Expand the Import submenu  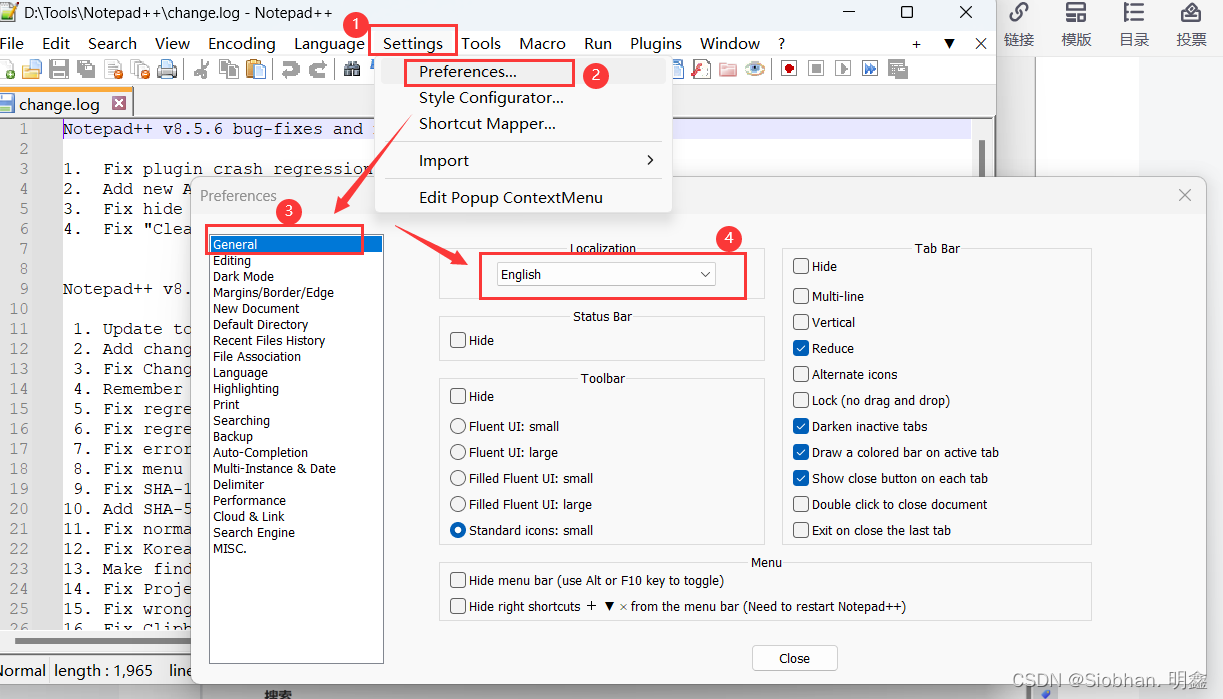point(523,160)
